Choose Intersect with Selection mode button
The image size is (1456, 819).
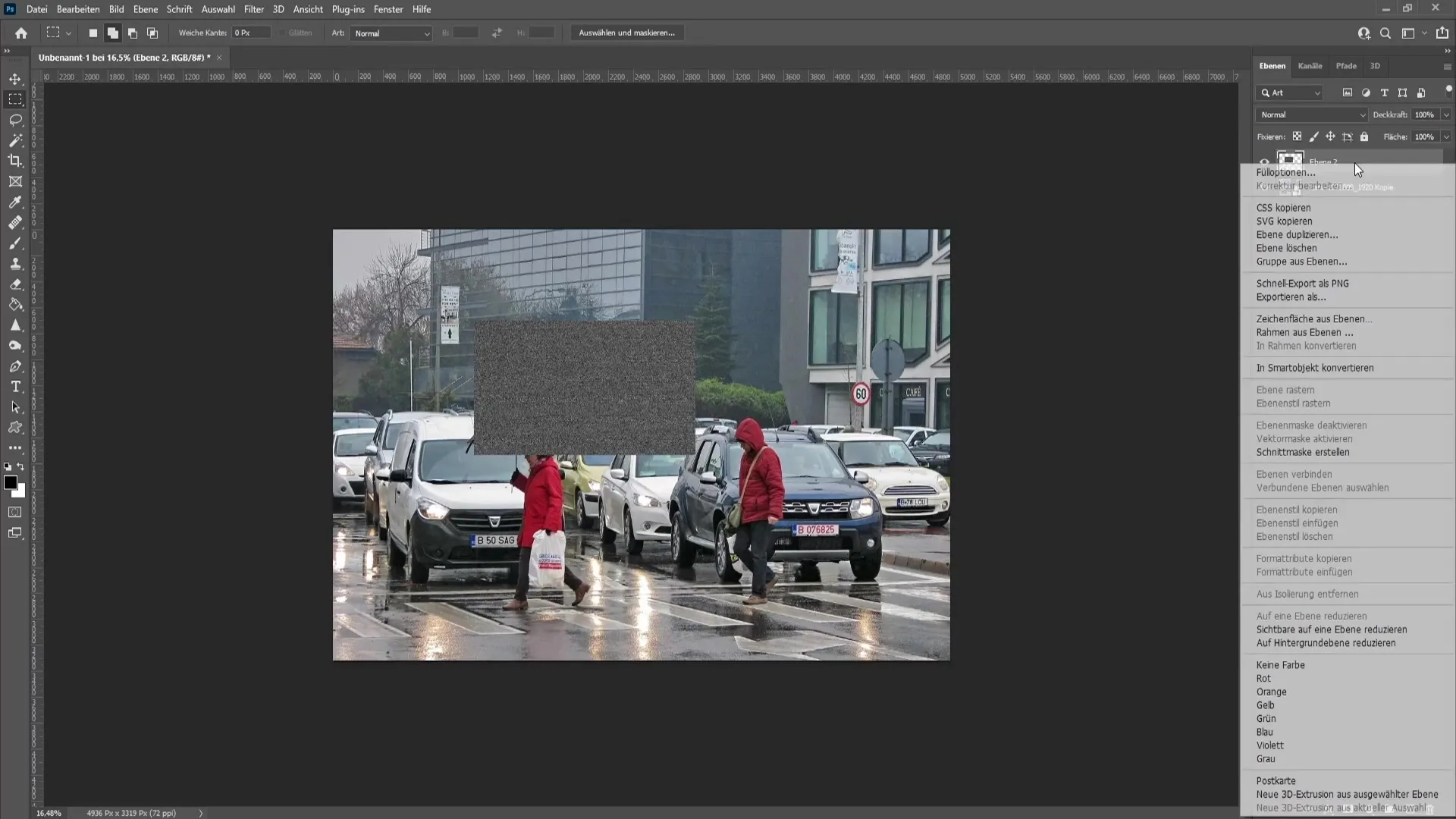(152, 33)
